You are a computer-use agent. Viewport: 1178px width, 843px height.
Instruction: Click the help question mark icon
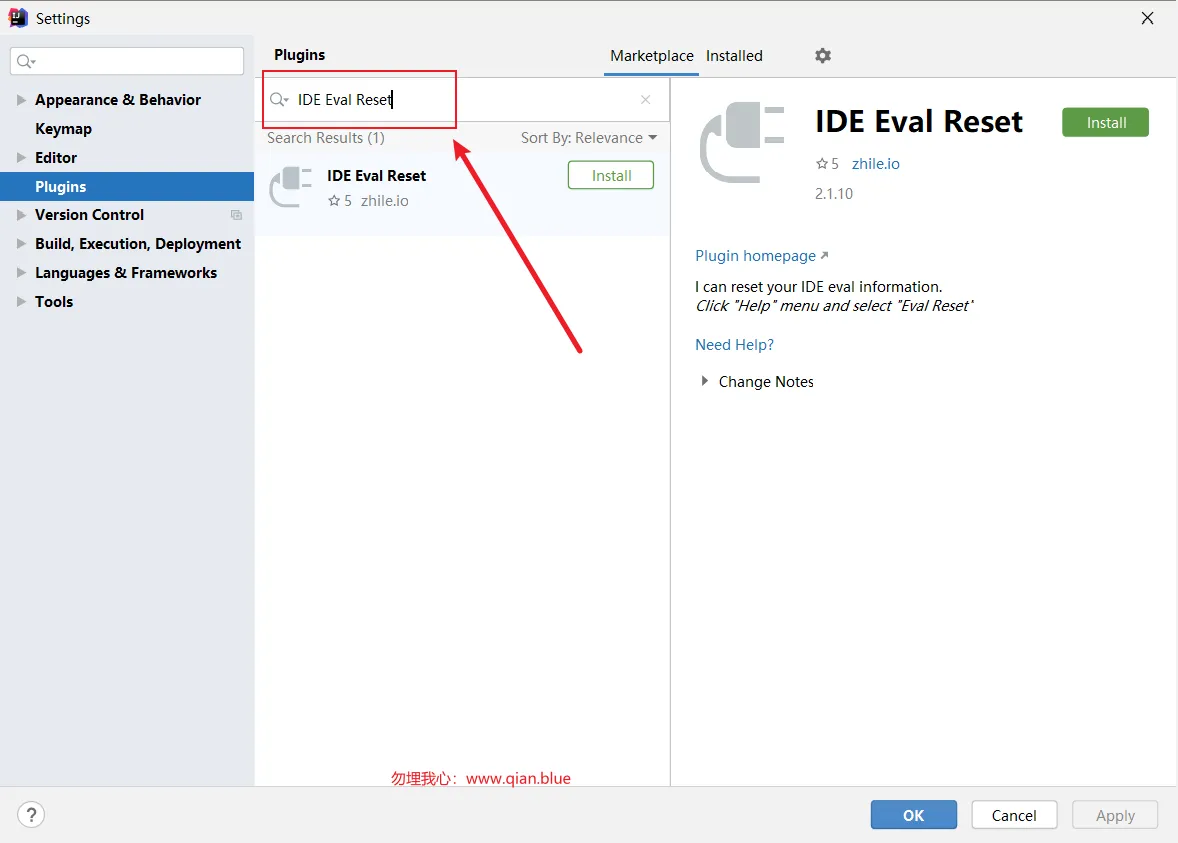31,814
